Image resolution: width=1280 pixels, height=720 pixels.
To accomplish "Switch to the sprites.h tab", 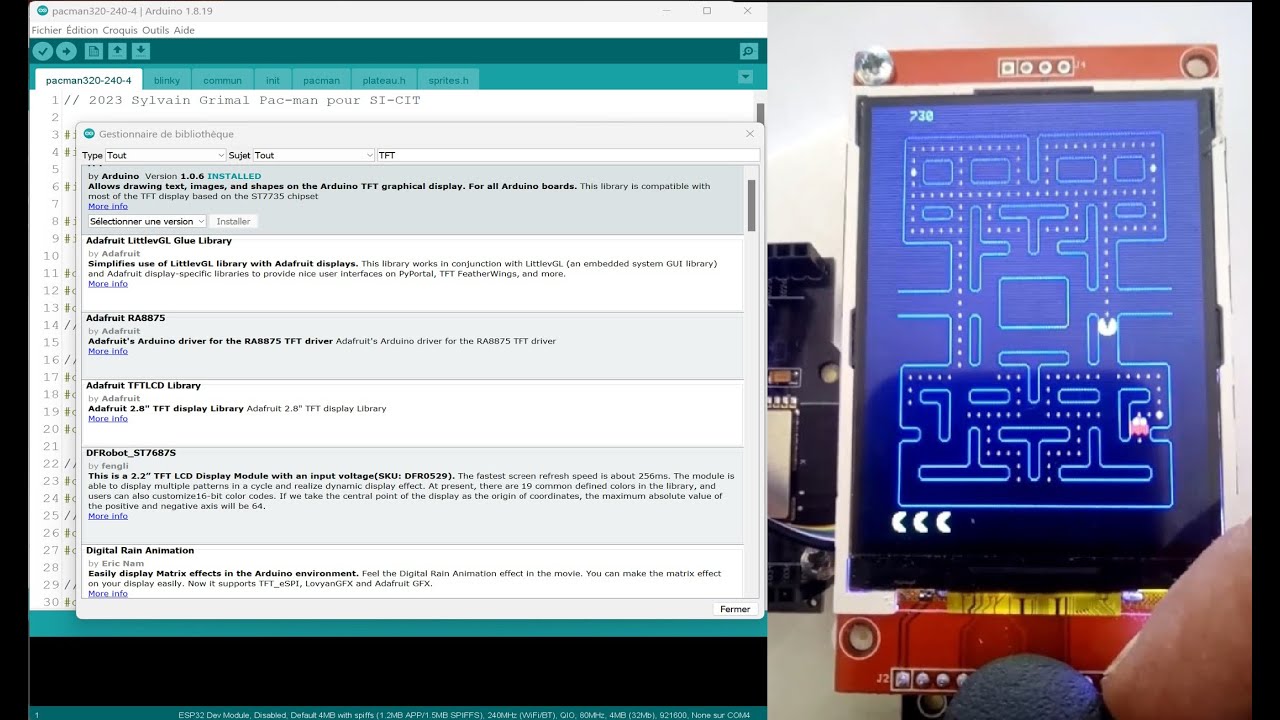I will coord(448,80).
